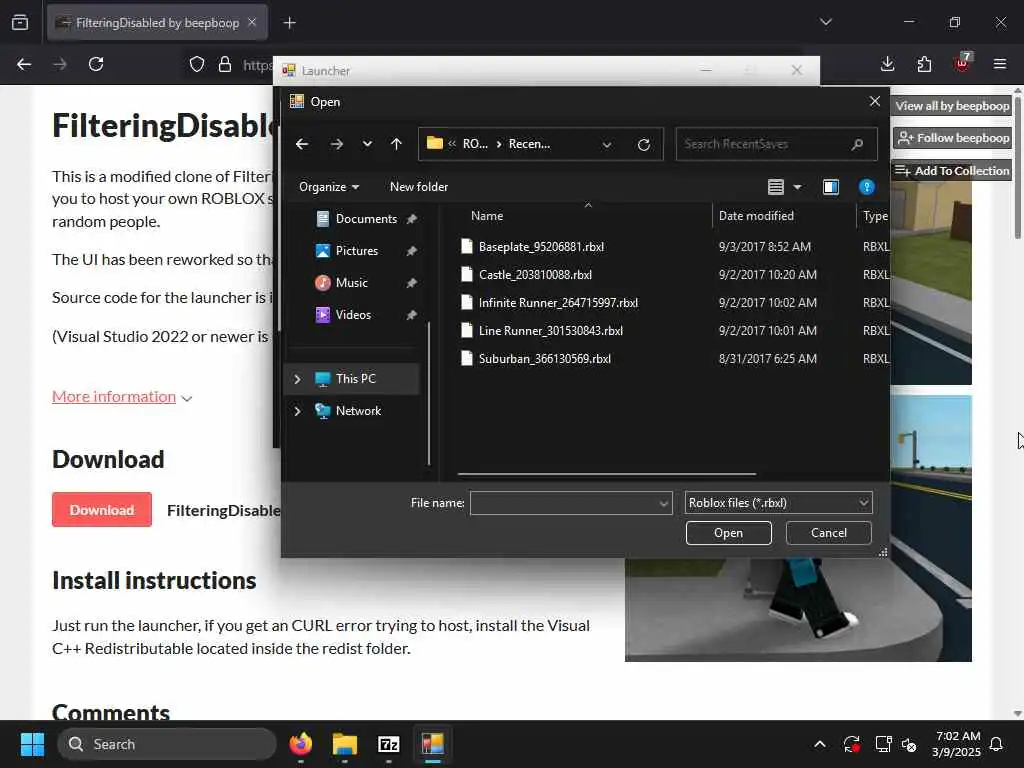
Task: Open notification bell in taskbar
Action: [x=996, y=744]
